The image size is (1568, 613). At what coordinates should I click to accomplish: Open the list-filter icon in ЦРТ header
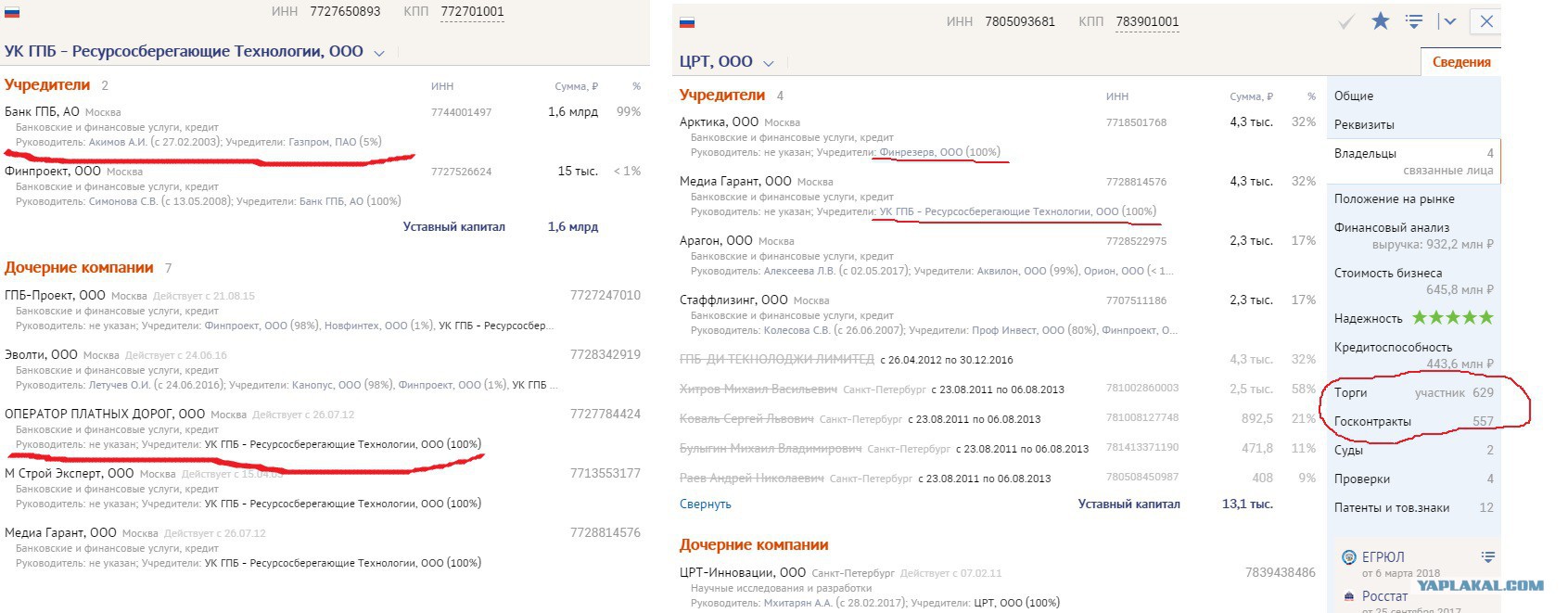1414,21
